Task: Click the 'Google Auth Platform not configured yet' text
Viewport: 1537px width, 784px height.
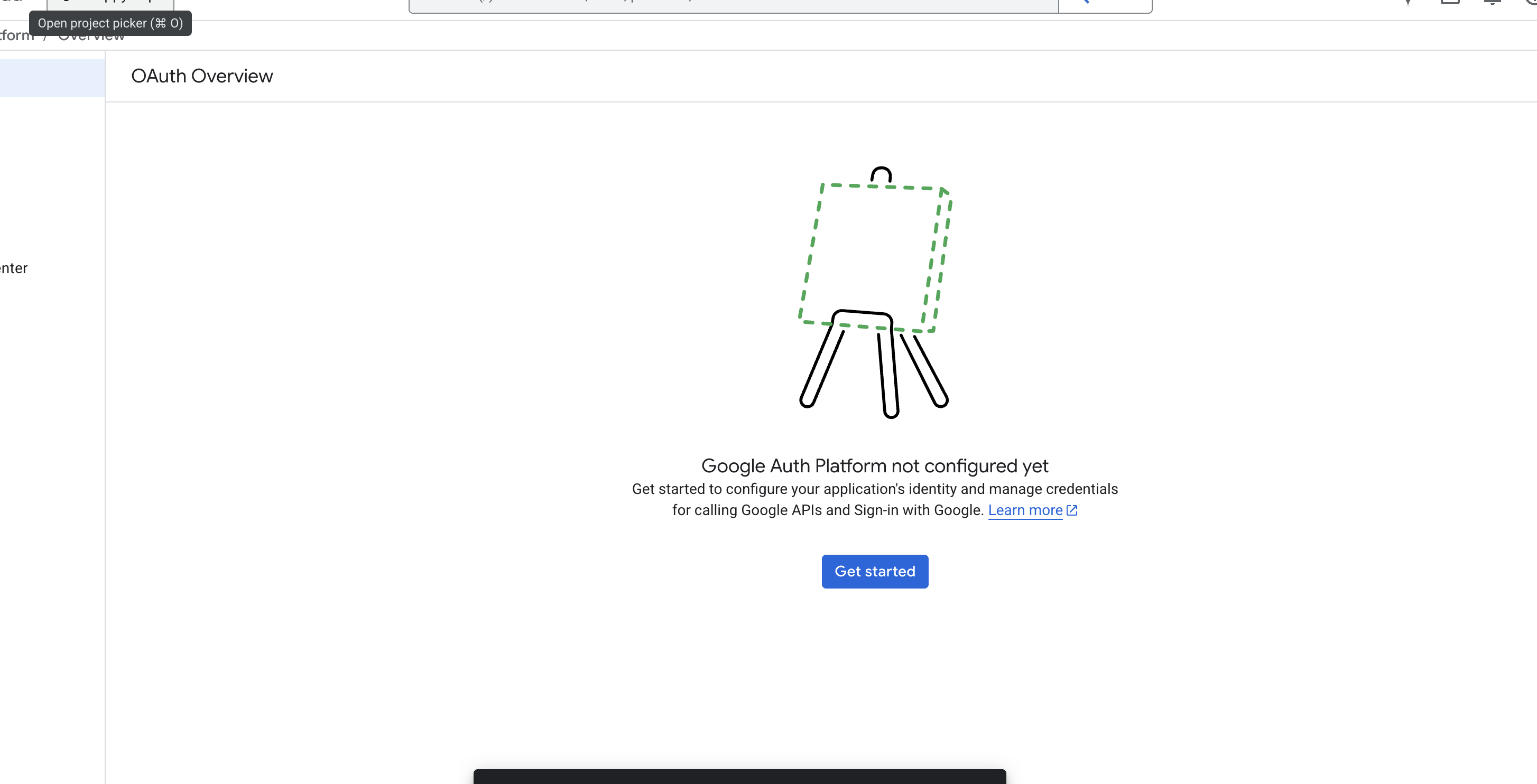Action: click(875, 465)
